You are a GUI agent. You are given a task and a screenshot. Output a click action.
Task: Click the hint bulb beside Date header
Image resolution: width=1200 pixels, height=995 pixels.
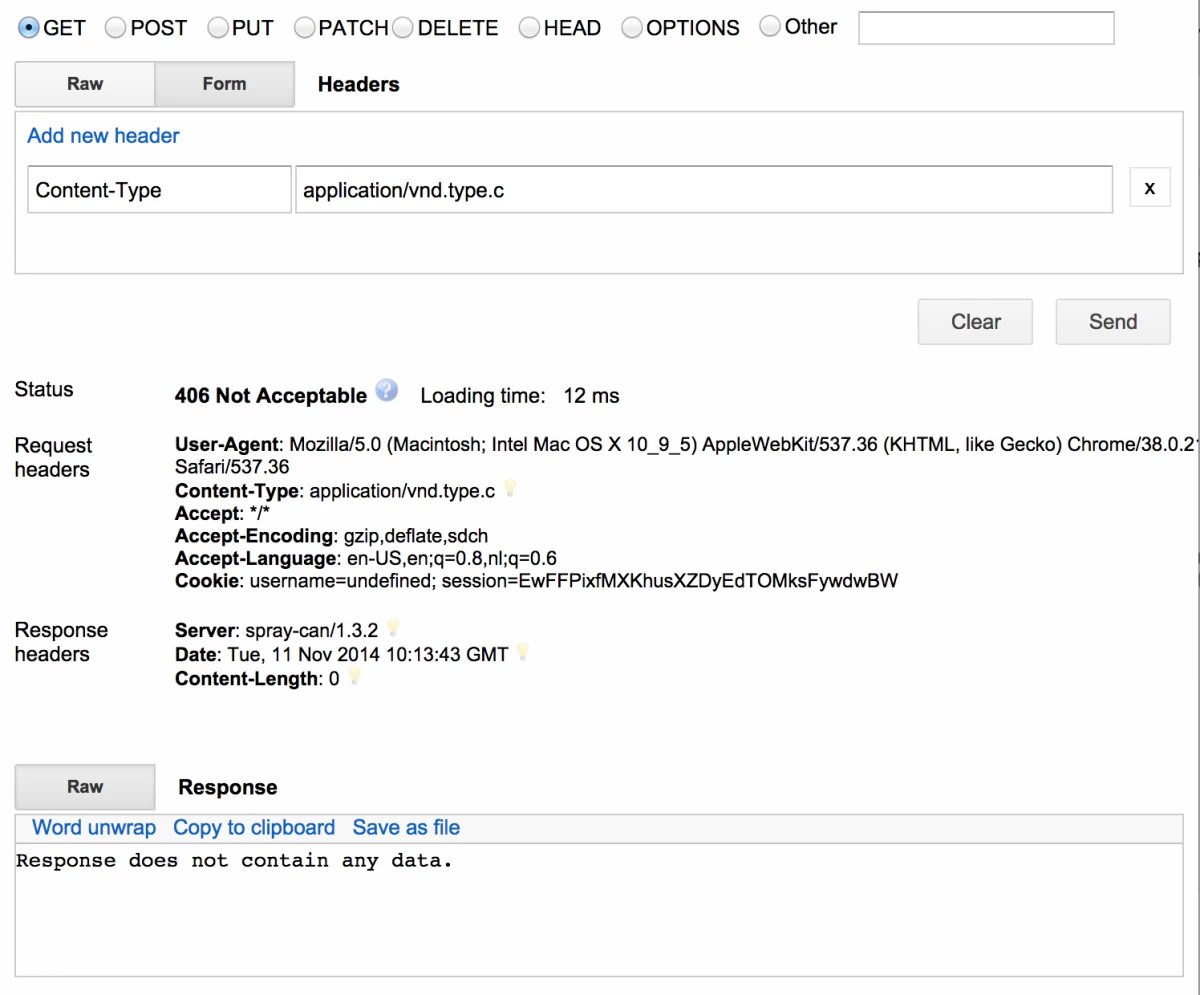[521, 653]
